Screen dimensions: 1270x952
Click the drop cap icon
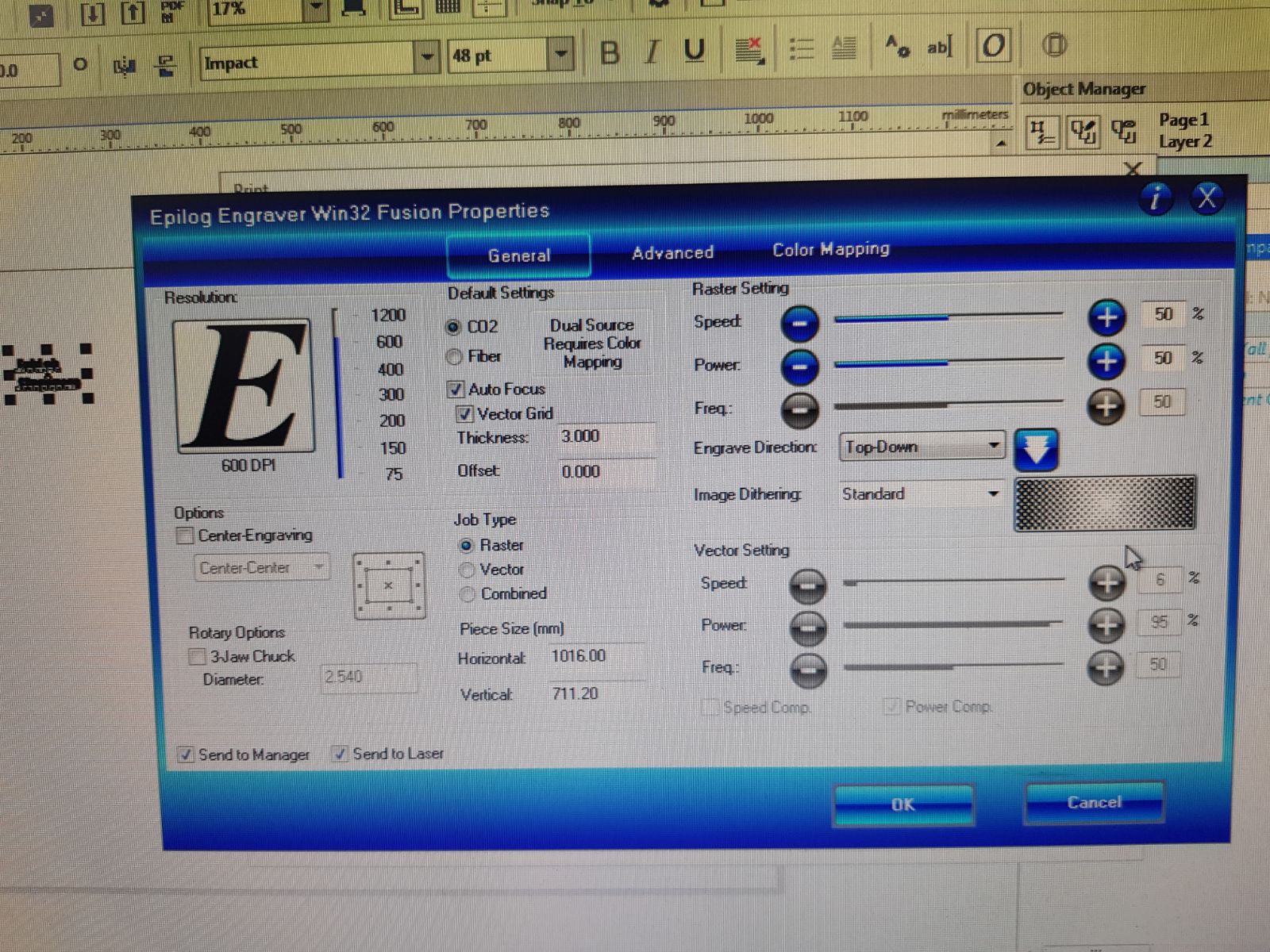tap(844, 49)
